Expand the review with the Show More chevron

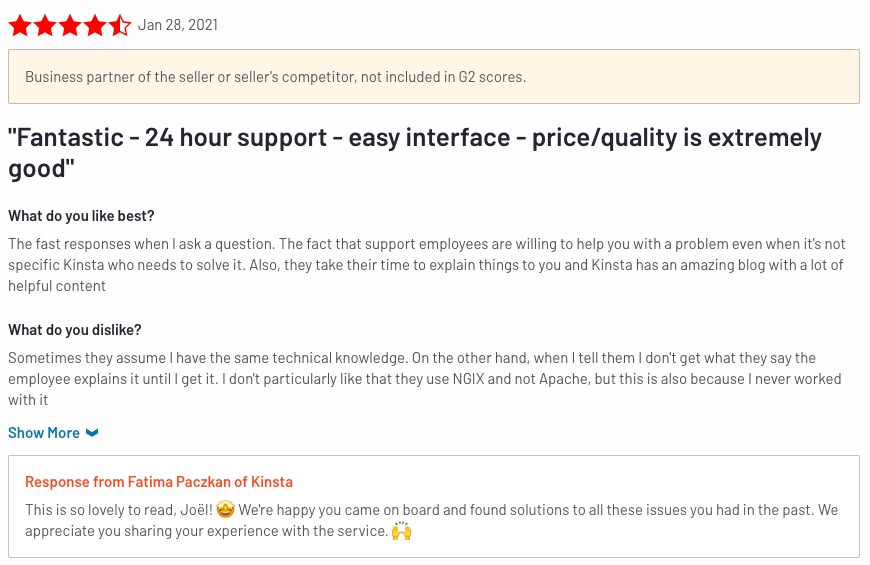pyautogui.click(x=92, y=433)
